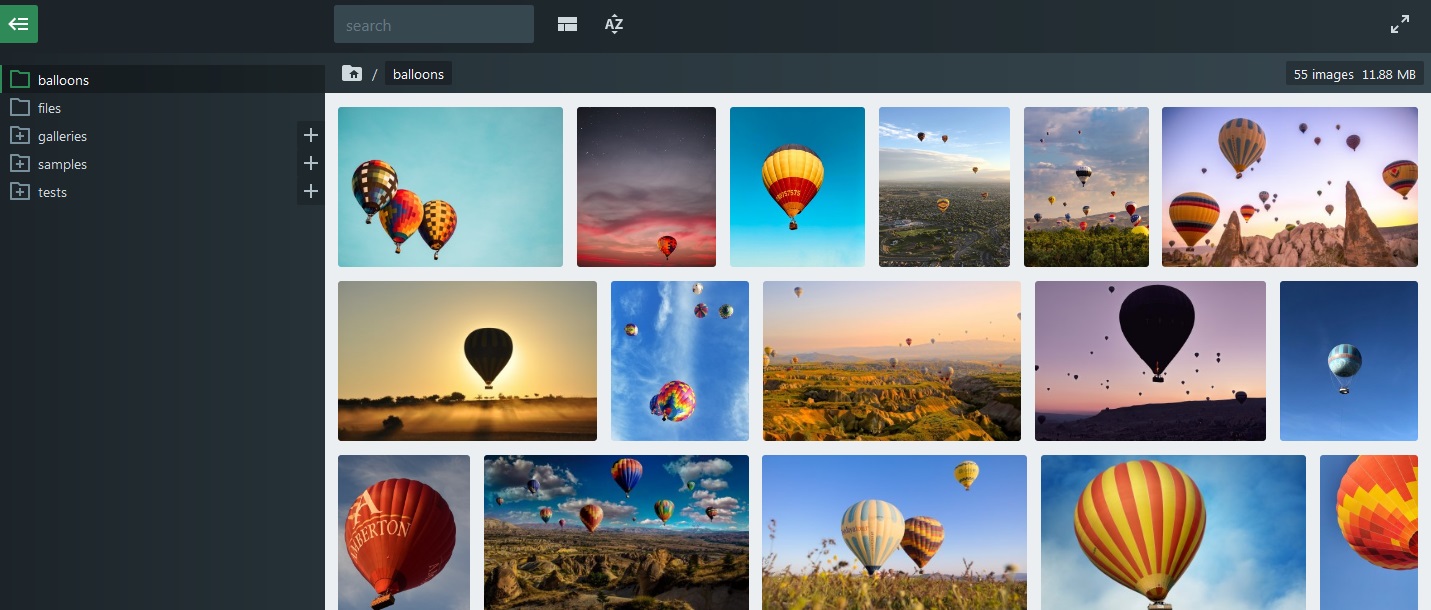1431x610 pixels.
Task: Open the red Amberton balloon thumbnail
Action: [403, 532]
